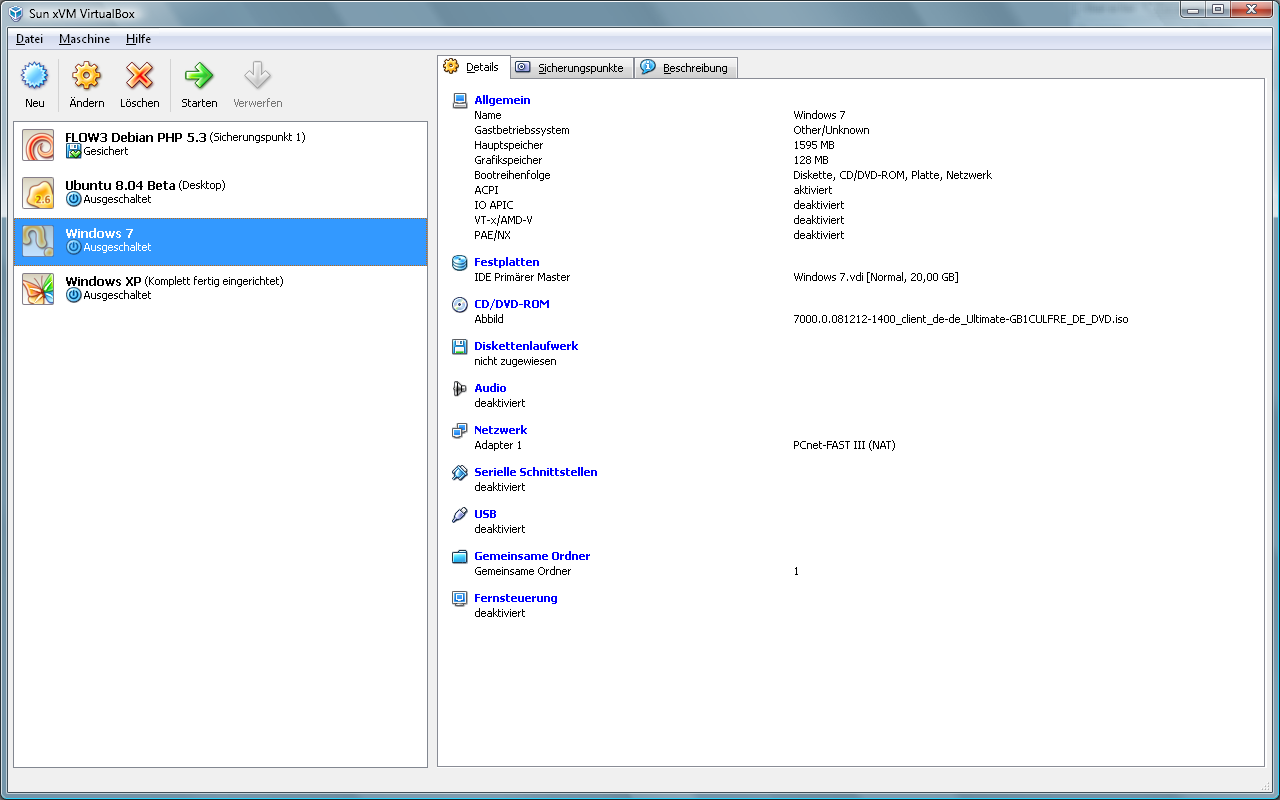This screenshot has height=800, width=1280.
Task: Click the Audio speaker icon
Action: [460, 389]
